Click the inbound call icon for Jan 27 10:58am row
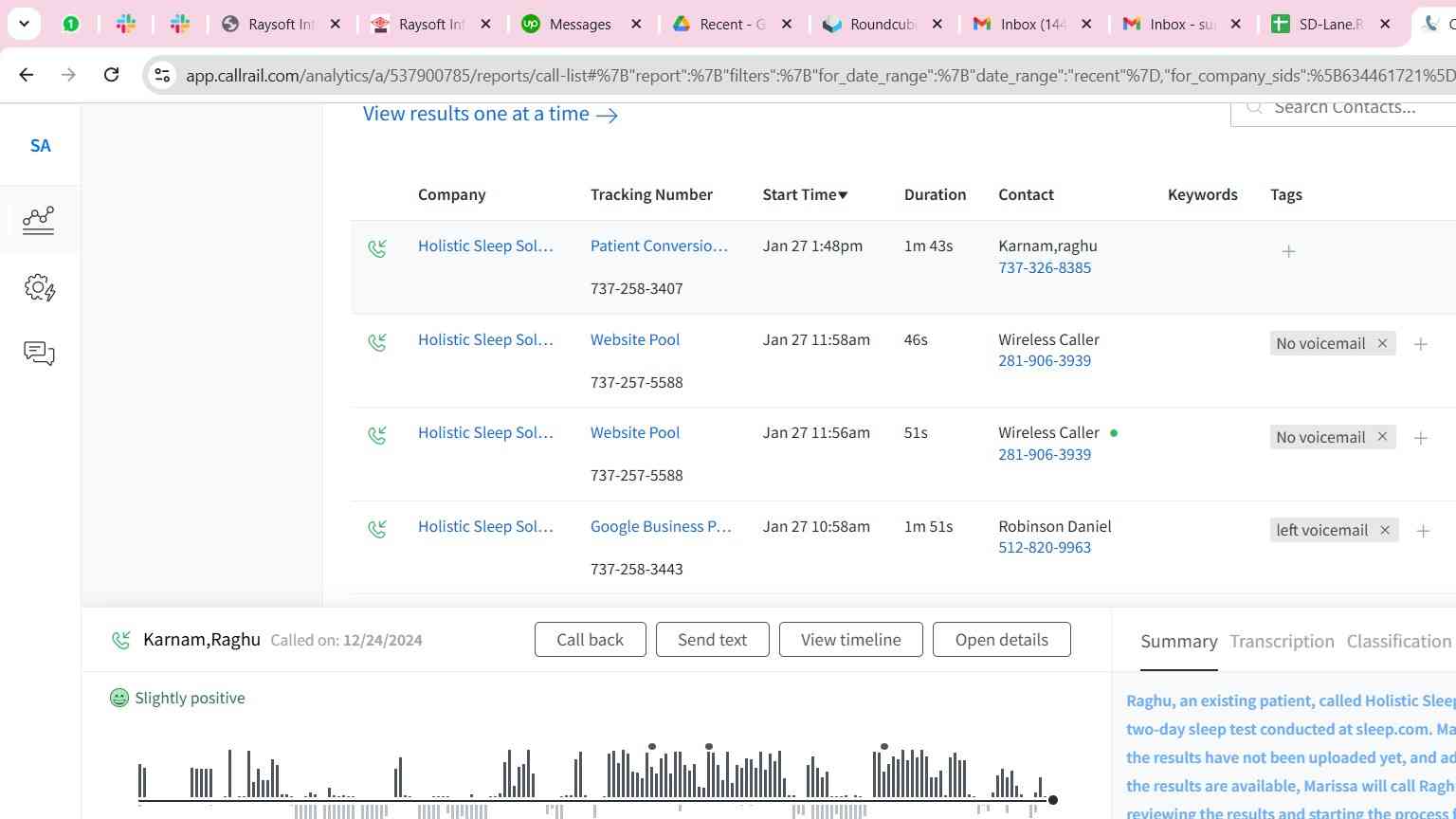Screen dimensions: 1456x819 377,529
